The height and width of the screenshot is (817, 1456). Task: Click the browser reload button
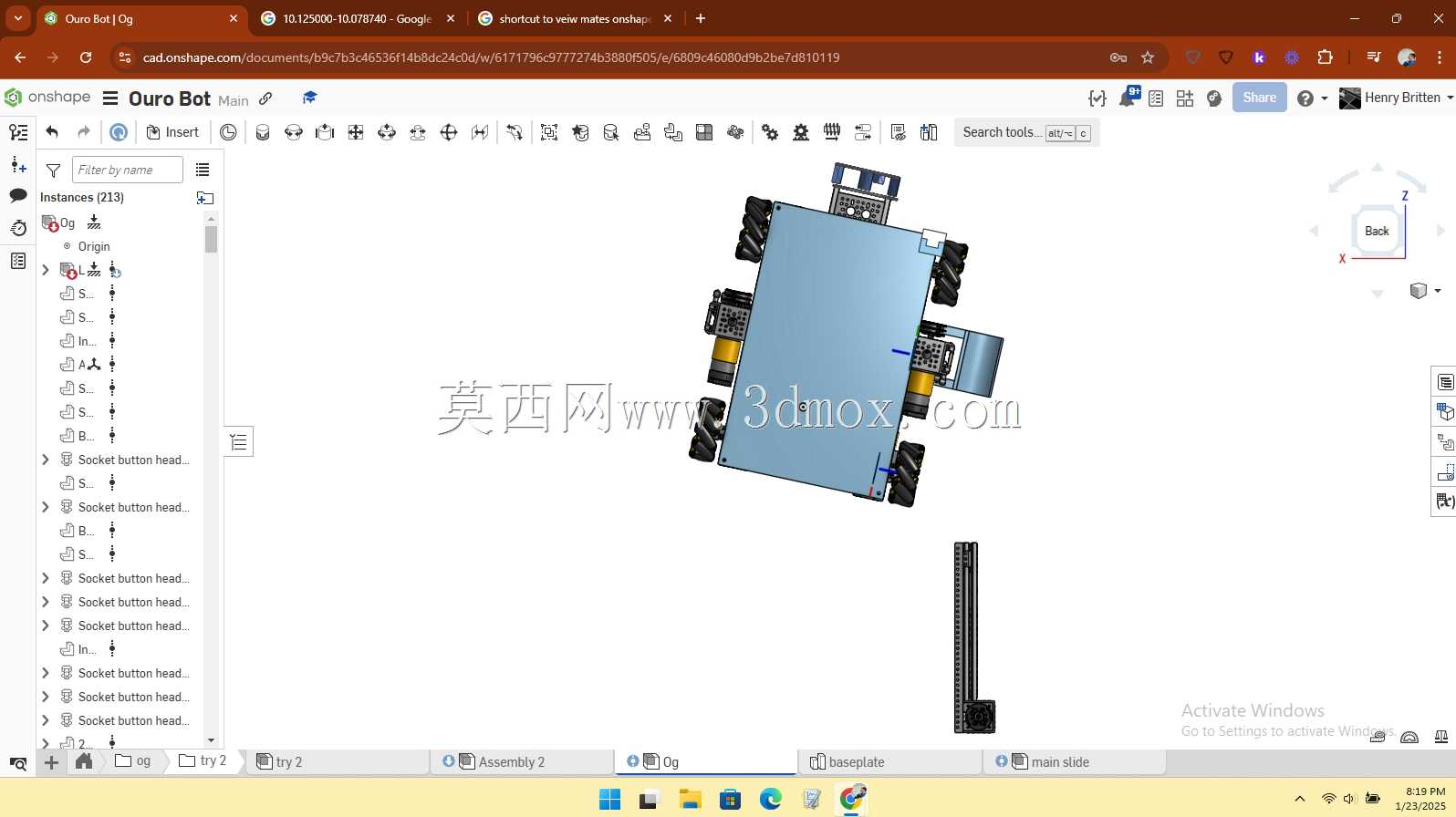point(86,57)
